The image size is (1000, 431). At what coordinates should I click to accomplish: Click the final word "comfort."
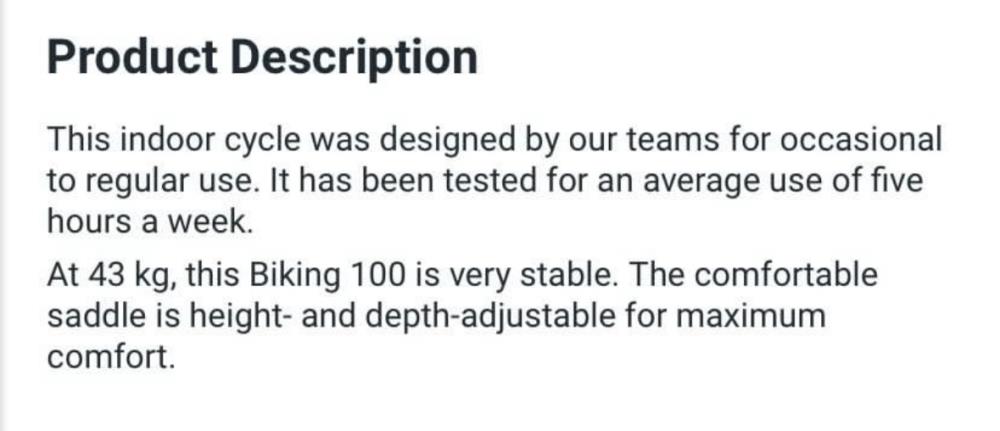[x=110, y=357]
